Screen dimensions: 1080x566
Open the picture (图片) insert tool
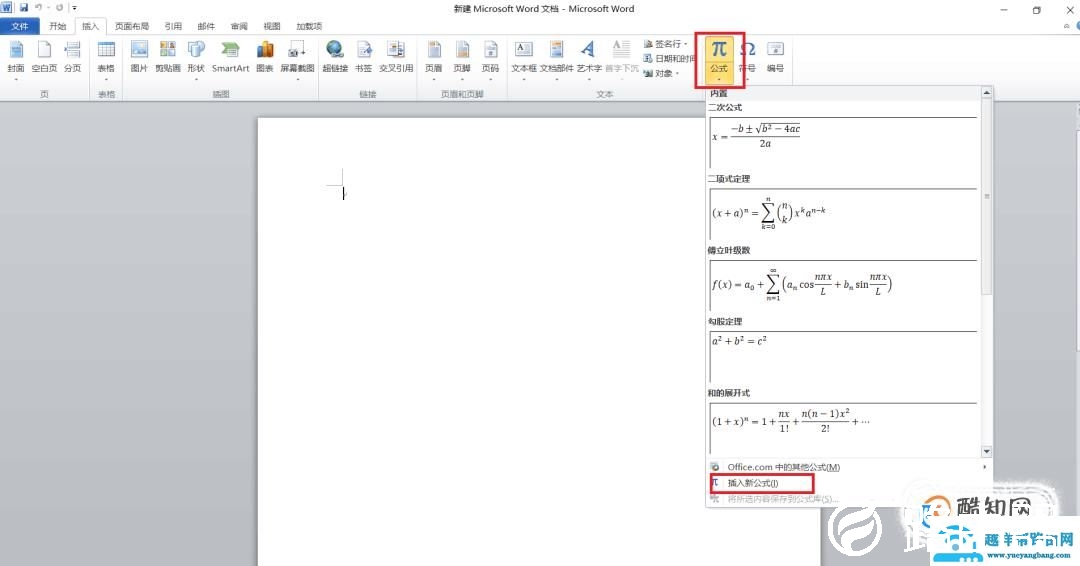coord(139,55)
